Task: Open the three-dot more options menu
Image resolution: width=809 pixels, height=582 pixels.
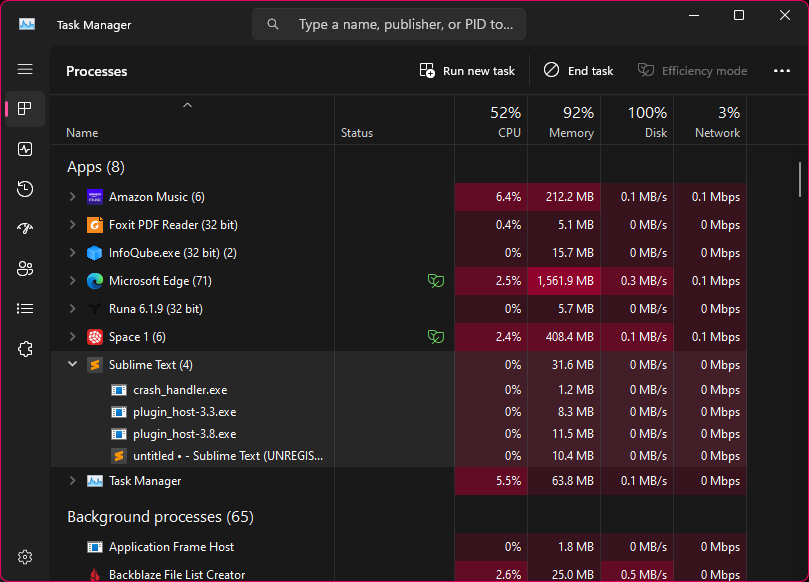Action: [x=782, y=71]
